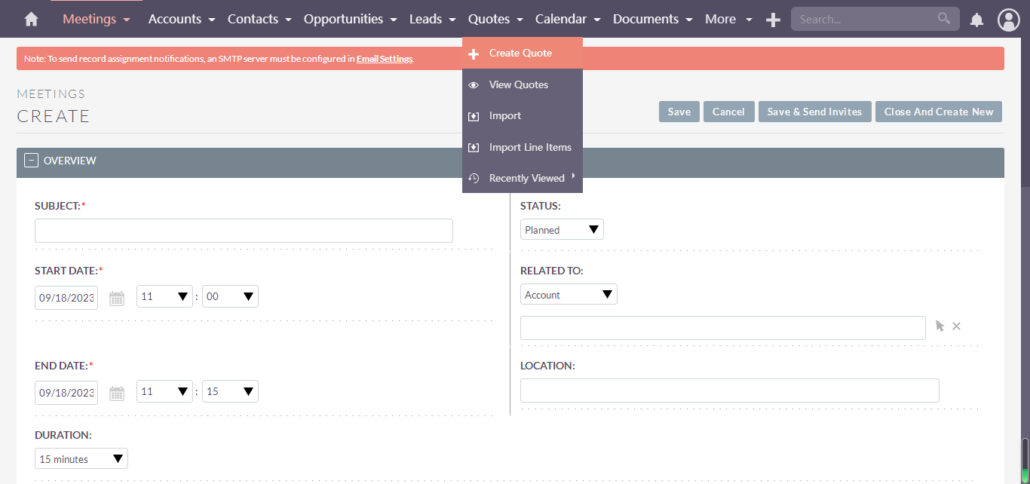Open the Status dropdown
This screenshot has width=1030, height=484.
click(x=561, y=230)
